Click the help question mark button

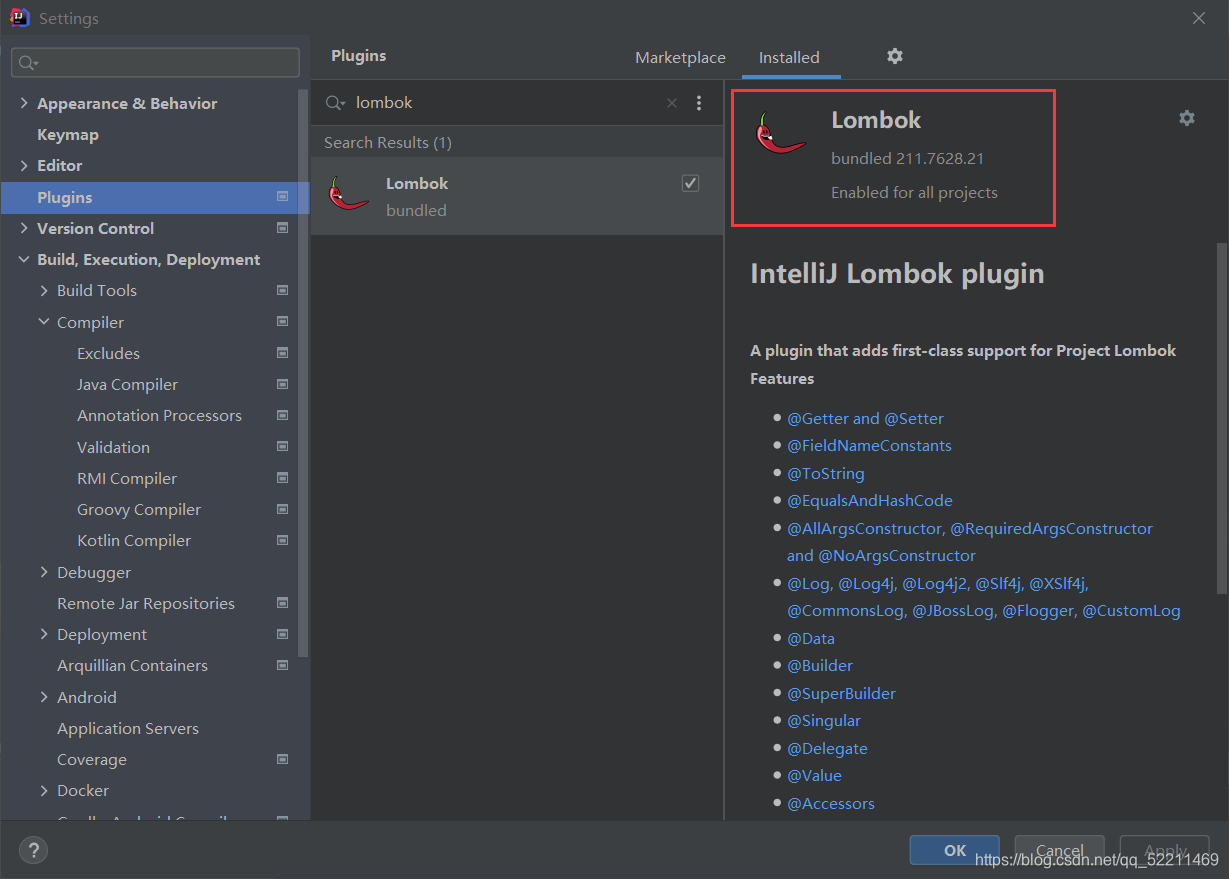coord(33,851)
